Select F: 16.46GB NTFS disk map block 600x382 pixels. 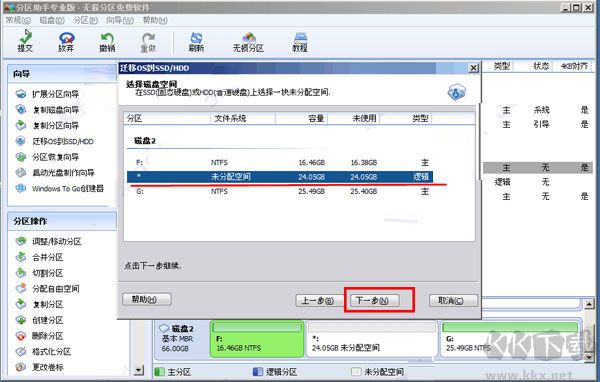pyautogui.click(x=257, y=339)
